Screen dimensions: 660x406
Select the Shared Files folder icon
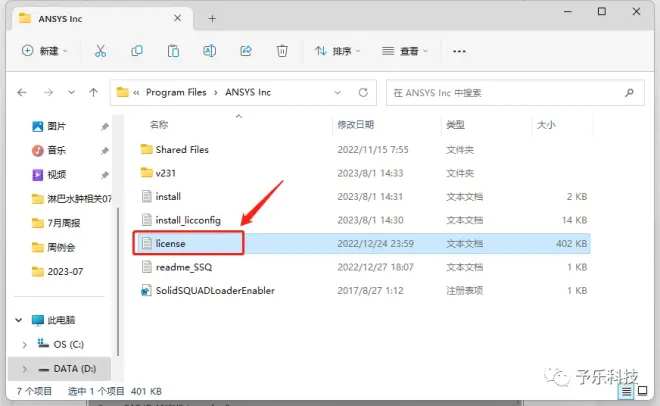[x=146, y=149]
